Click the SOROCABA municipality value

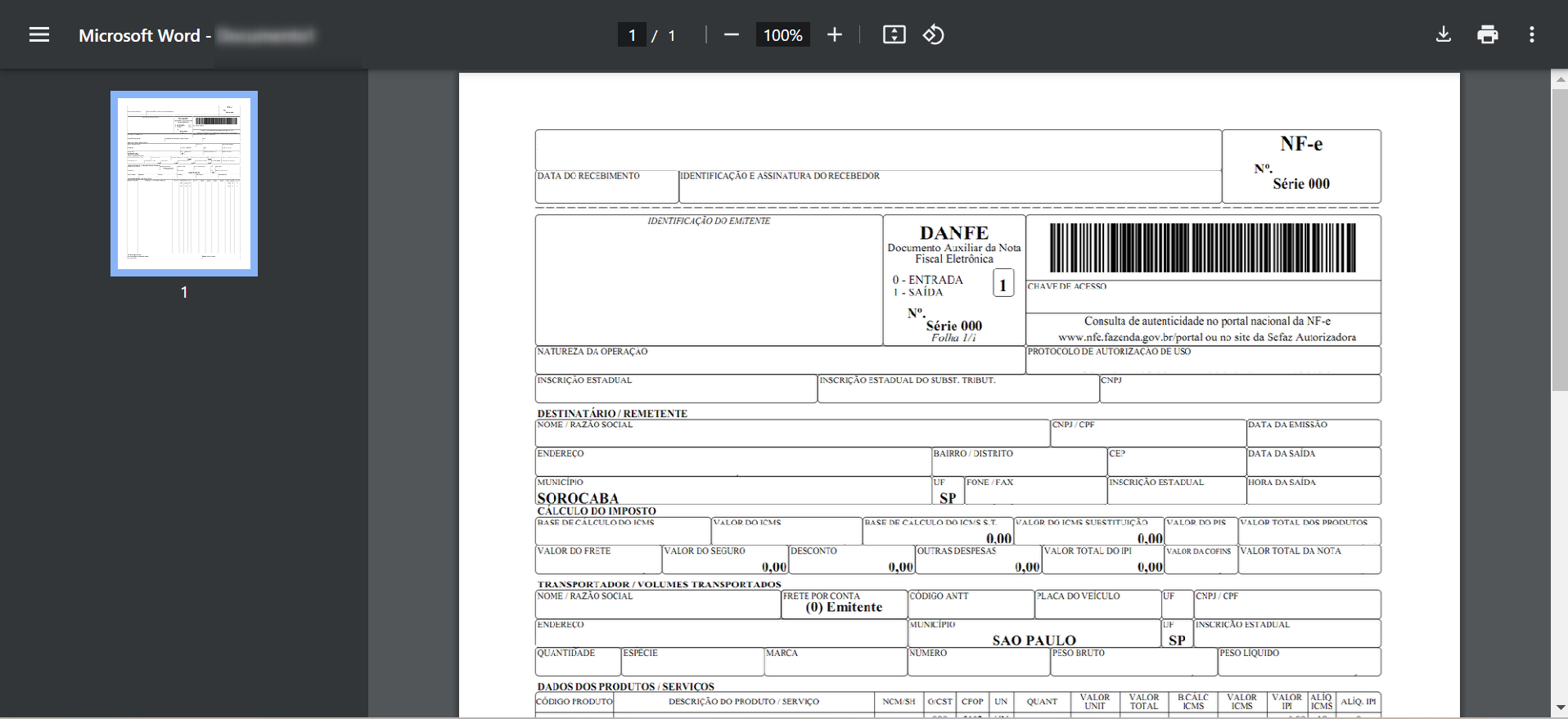click(578, 498)
